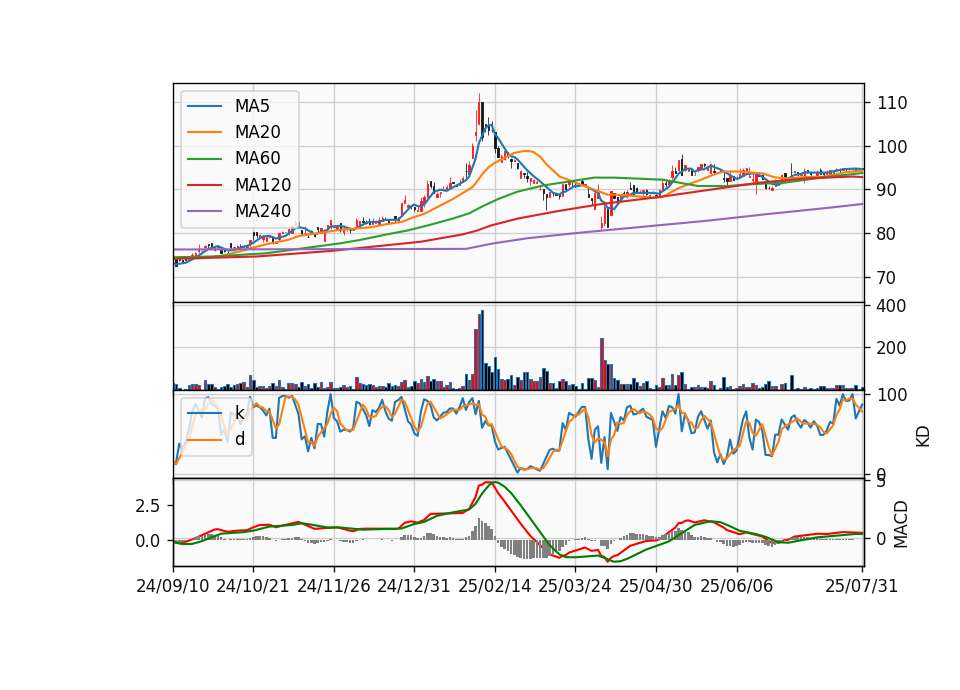This screenshot has width=960, height=690.
Task: Click the 24/09/10 date axis label
Action: [x=173, y=586]
